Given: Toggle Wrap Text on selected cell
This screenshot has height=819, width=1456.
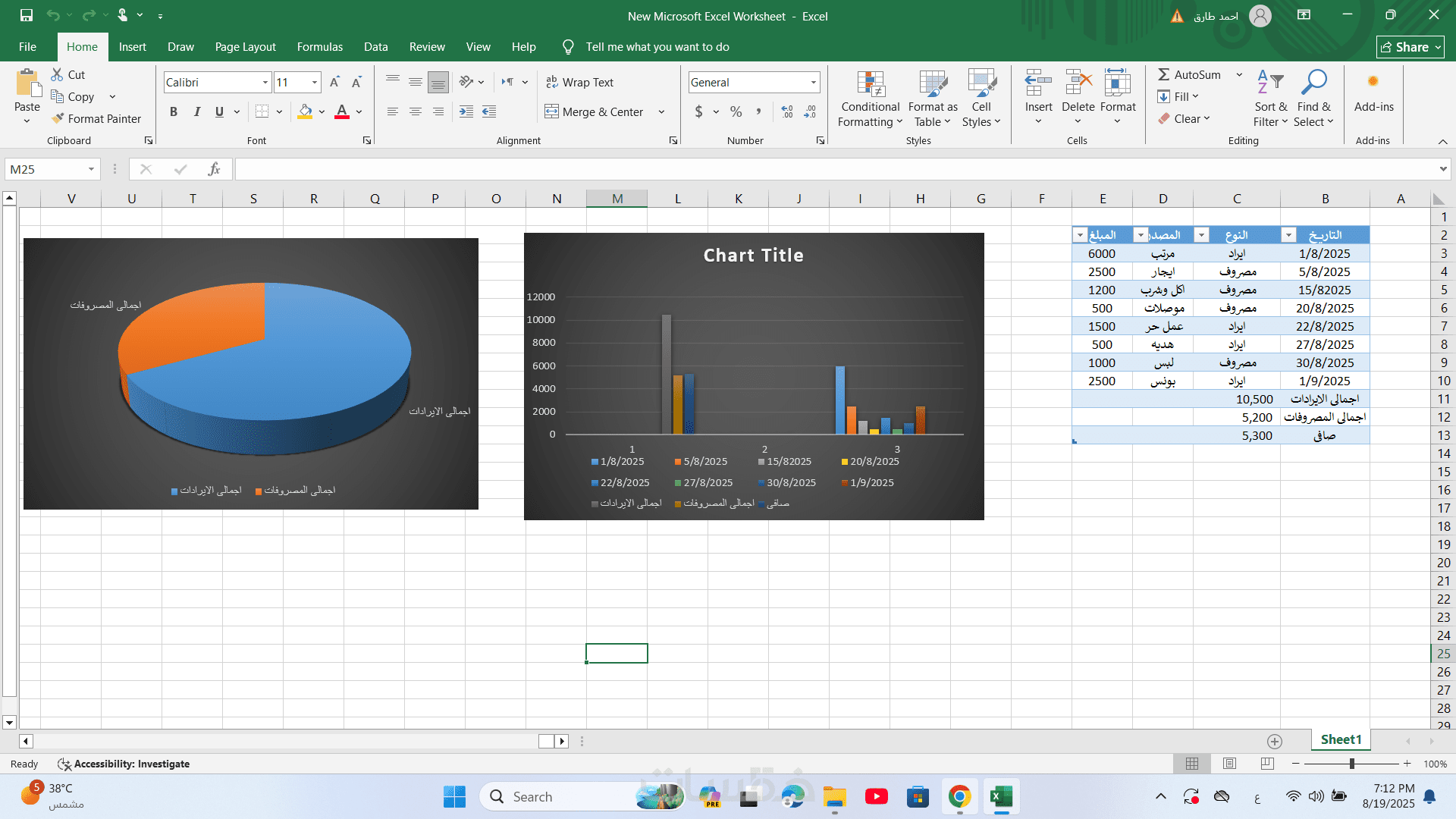Looking at the screenshot, I should pos(579,82).
